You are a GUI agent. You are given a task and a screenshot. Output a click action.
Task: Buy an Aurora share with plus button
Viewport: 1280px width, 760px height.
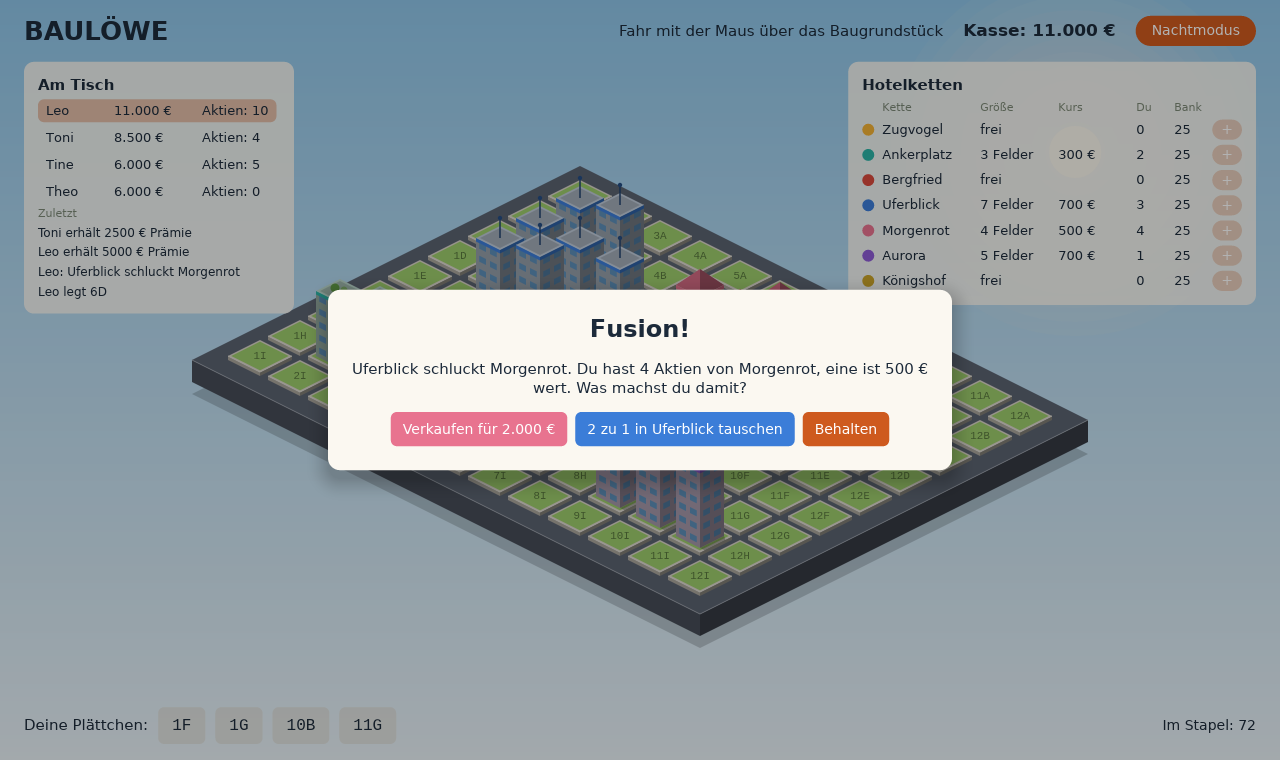1227,256
